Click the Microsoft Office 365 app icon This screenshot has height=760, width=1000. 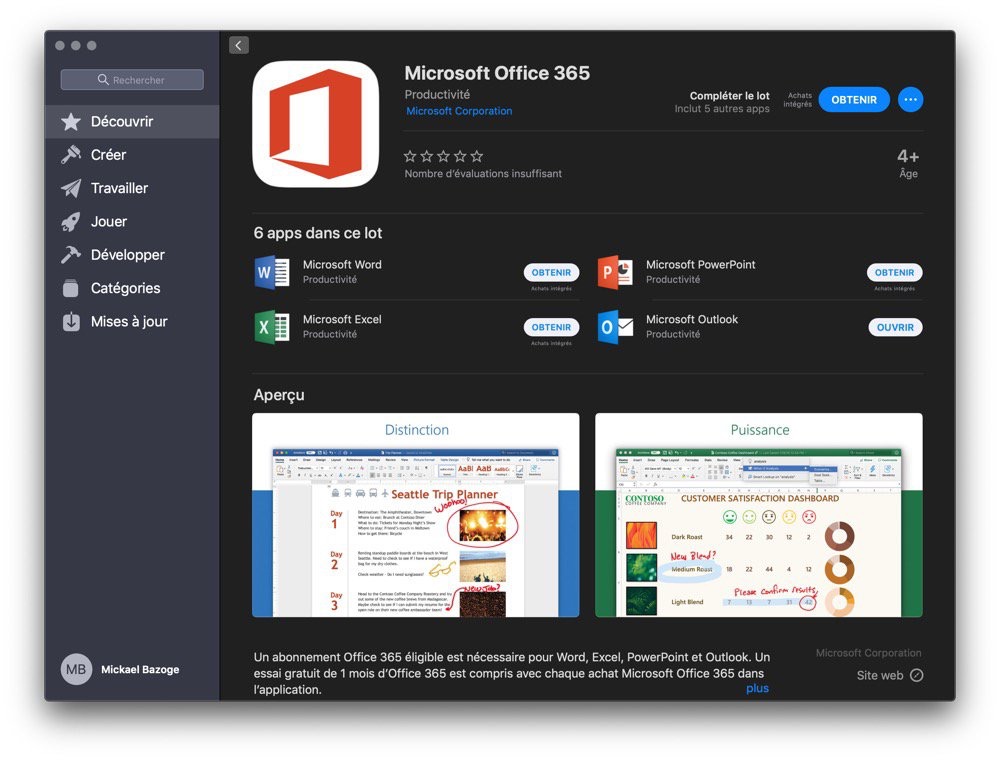pos(316,124)
